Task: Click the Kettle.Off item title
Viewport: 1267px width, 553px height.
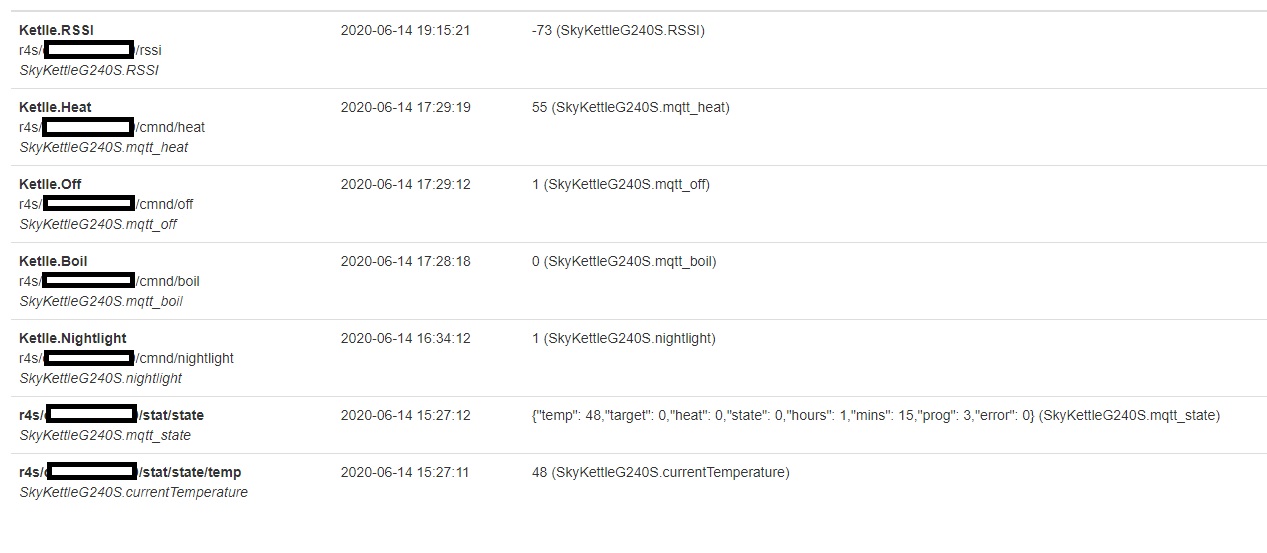Action: 50,184
